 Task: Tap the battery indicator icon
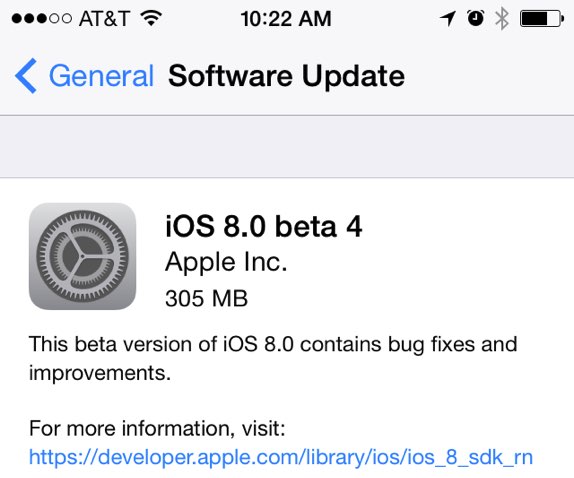coord(542,18)
